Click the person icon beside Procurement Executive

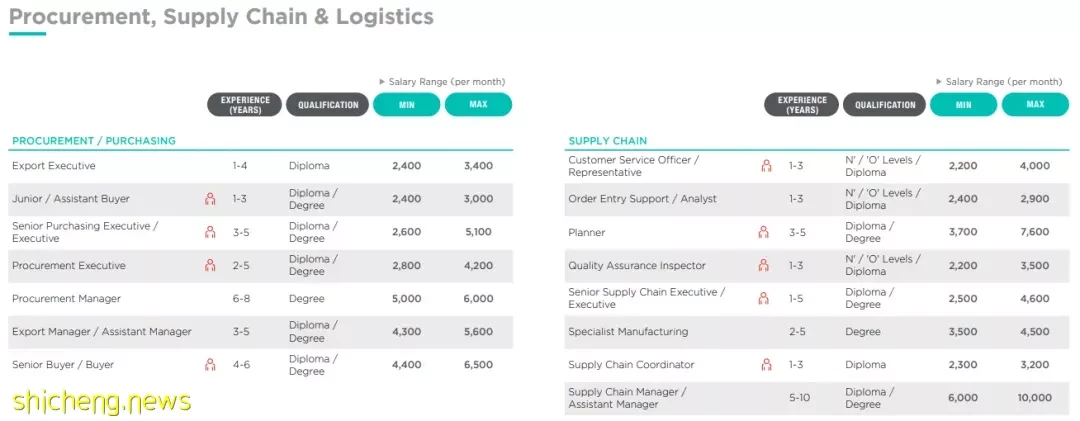pyautogui.click(x=210, y=265)
